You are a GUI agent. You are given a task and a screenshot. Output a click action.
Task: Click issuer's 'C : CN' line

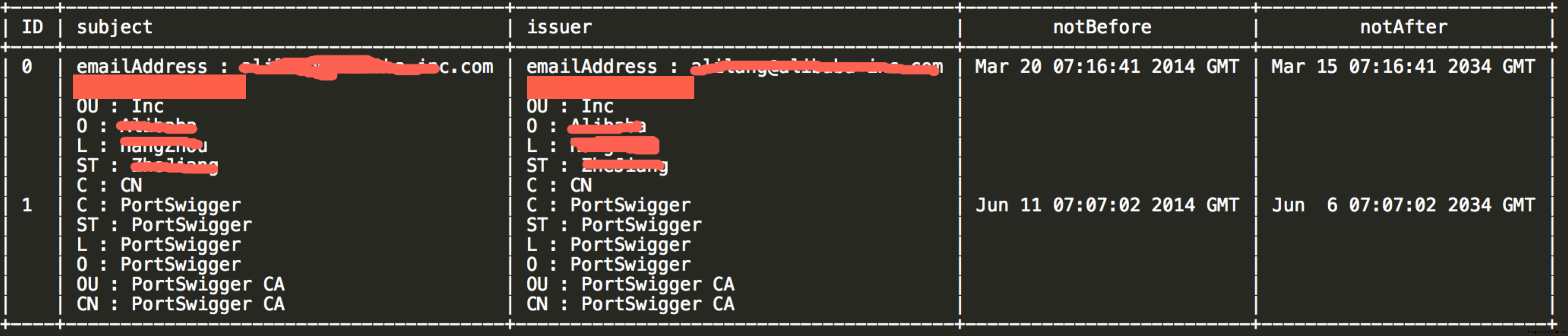pyautogui.click(x=559, y=185)
